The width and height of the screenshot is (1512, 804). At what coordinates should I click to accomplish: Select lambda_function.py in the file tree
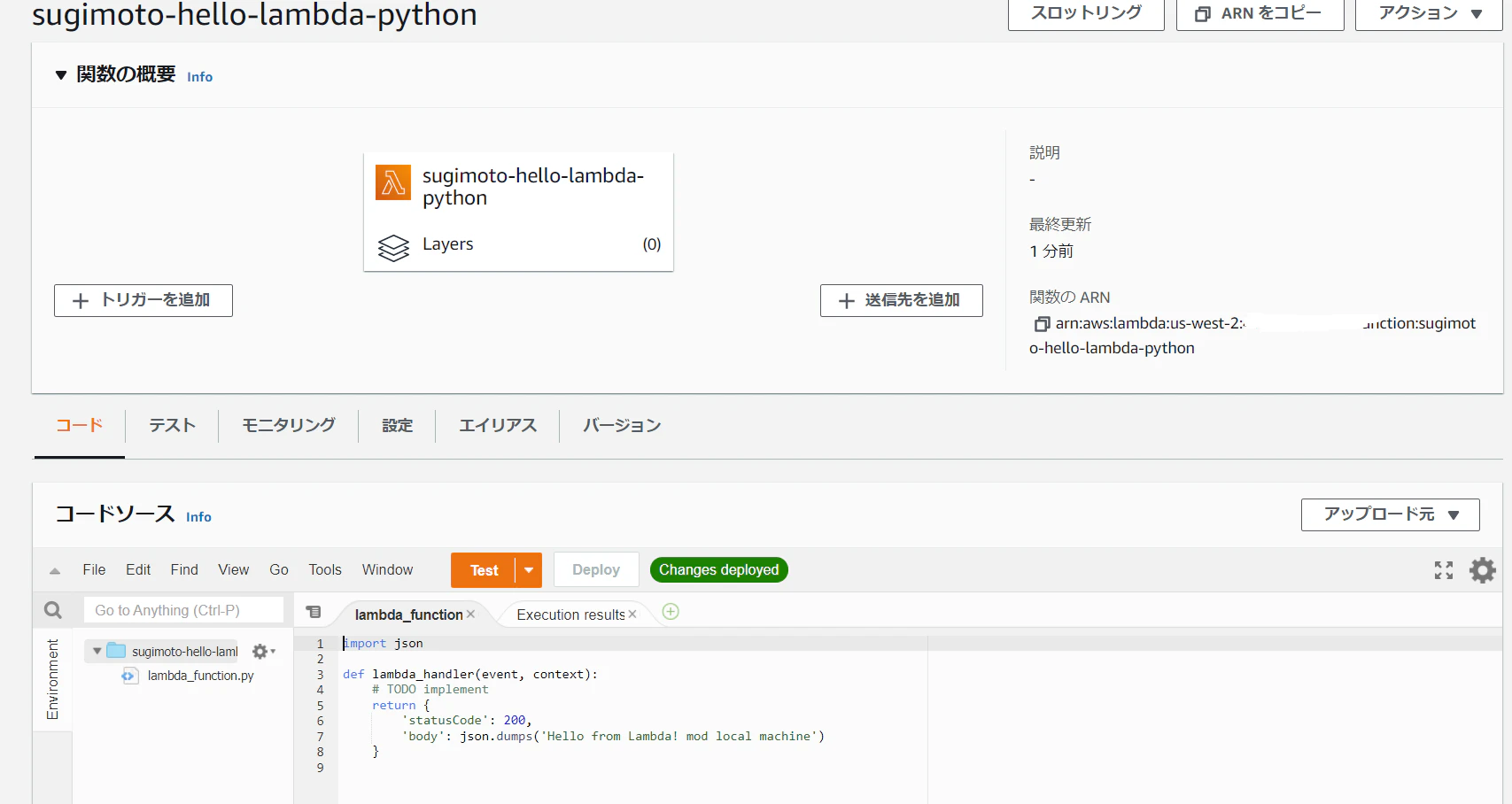pyautogui.click(x=201, y=676)
